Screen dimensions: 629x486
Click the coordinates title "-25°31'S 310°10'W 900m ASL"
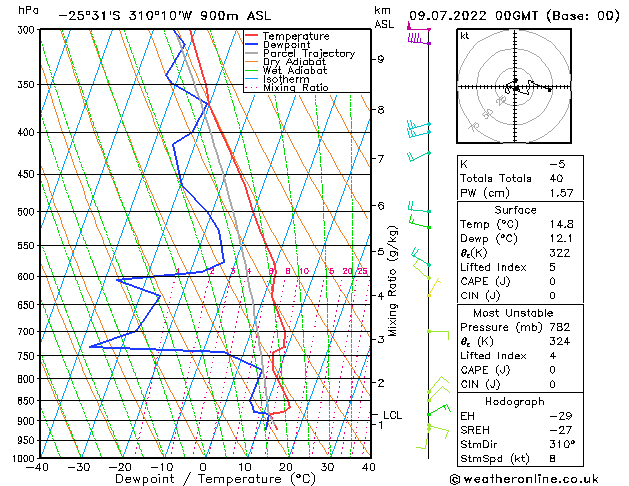[165, 16]
